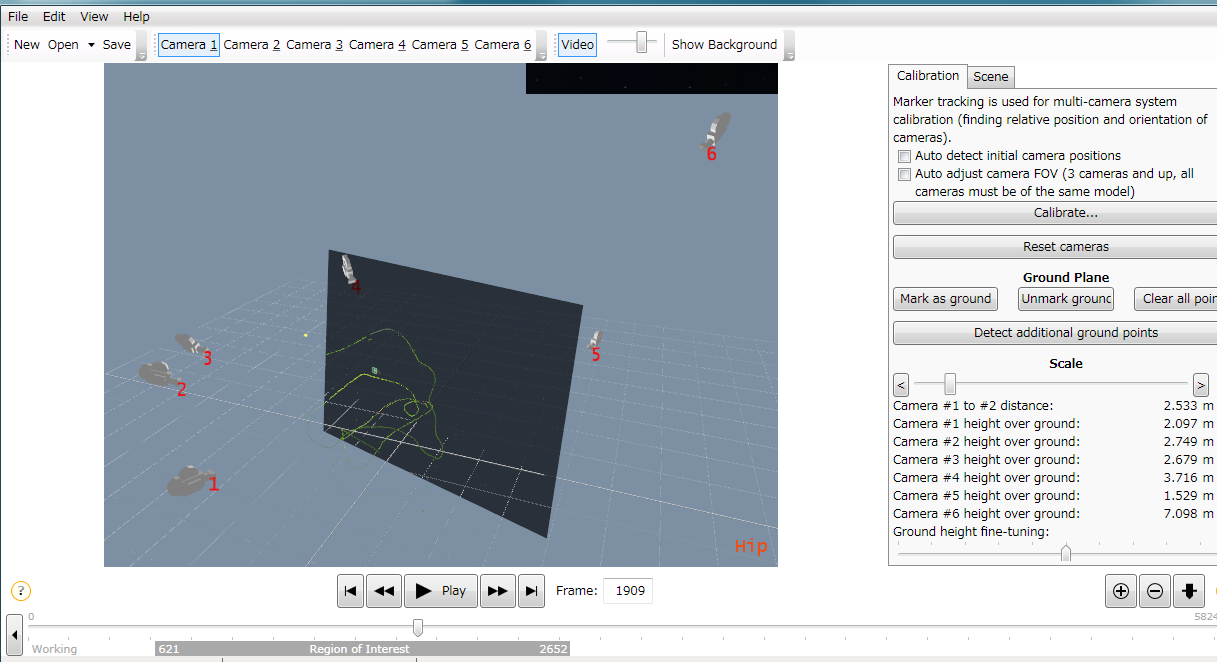Click the 7.098 m height value
1218x665 pixels.
tap(1188, 514)
